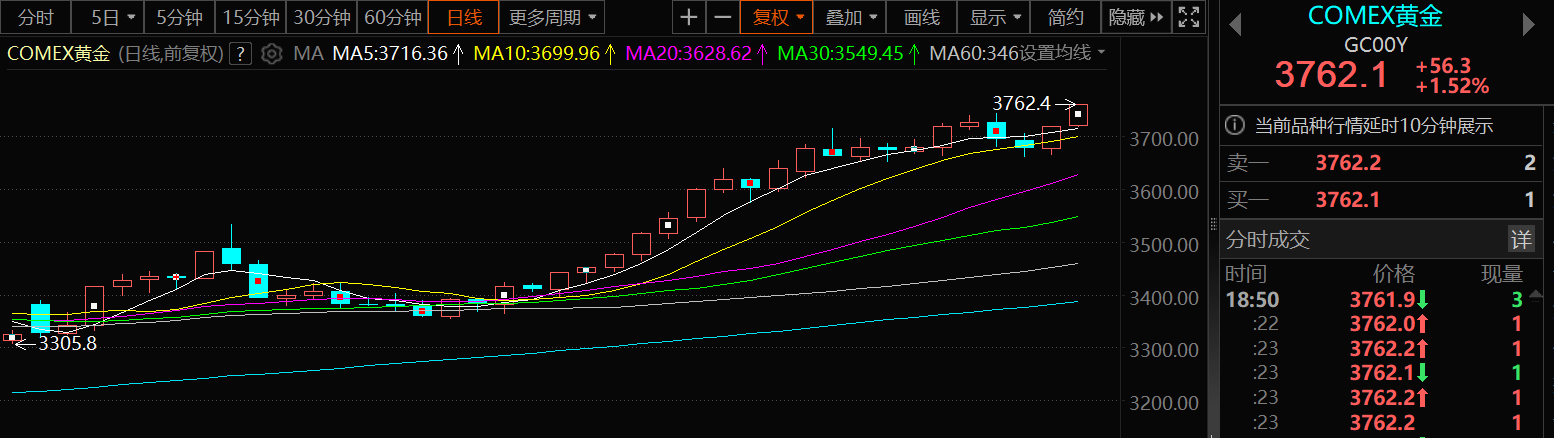This screenshot has width=1554, height=438.
Task: Enter fullscreen chart mode
Action: [1187, 18]
